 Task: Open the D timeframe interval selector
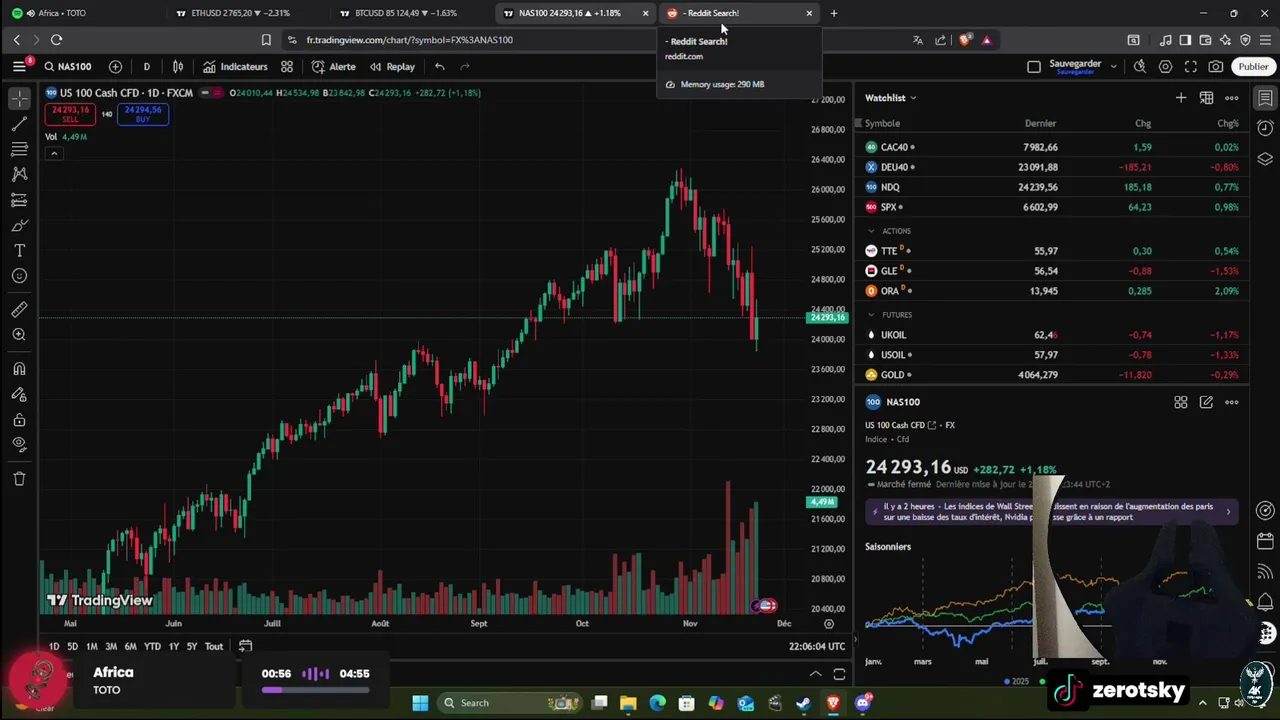click(146, 67)
